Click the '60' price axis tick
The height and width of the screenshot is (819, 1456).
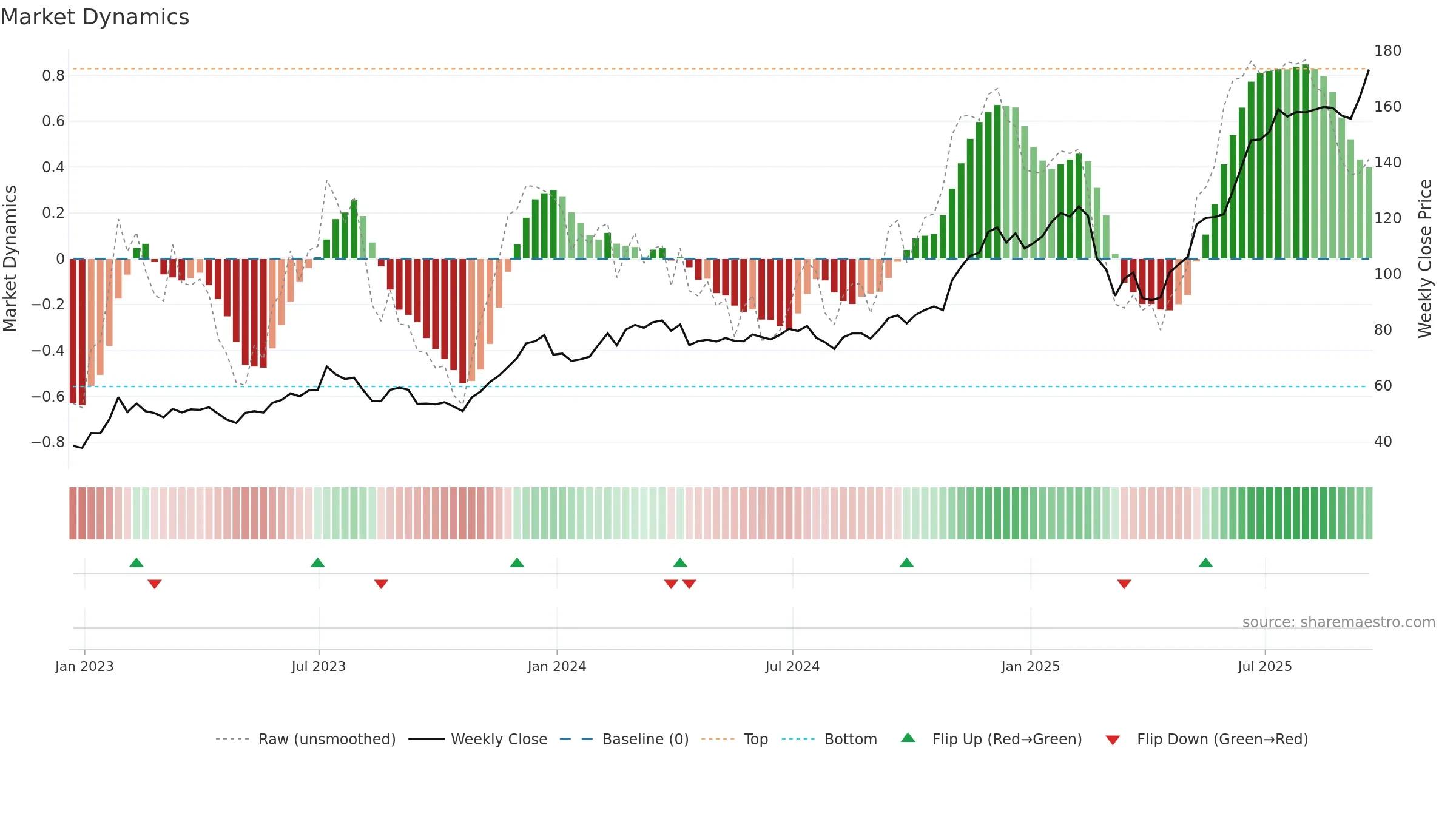tap(1383, 386)
